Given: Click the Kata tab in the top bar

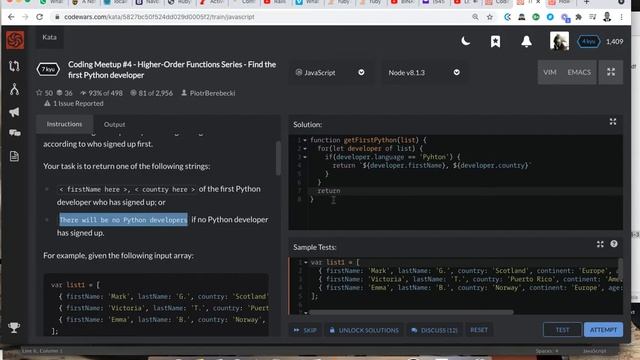Looking at the screenshot, I should 49,37.
